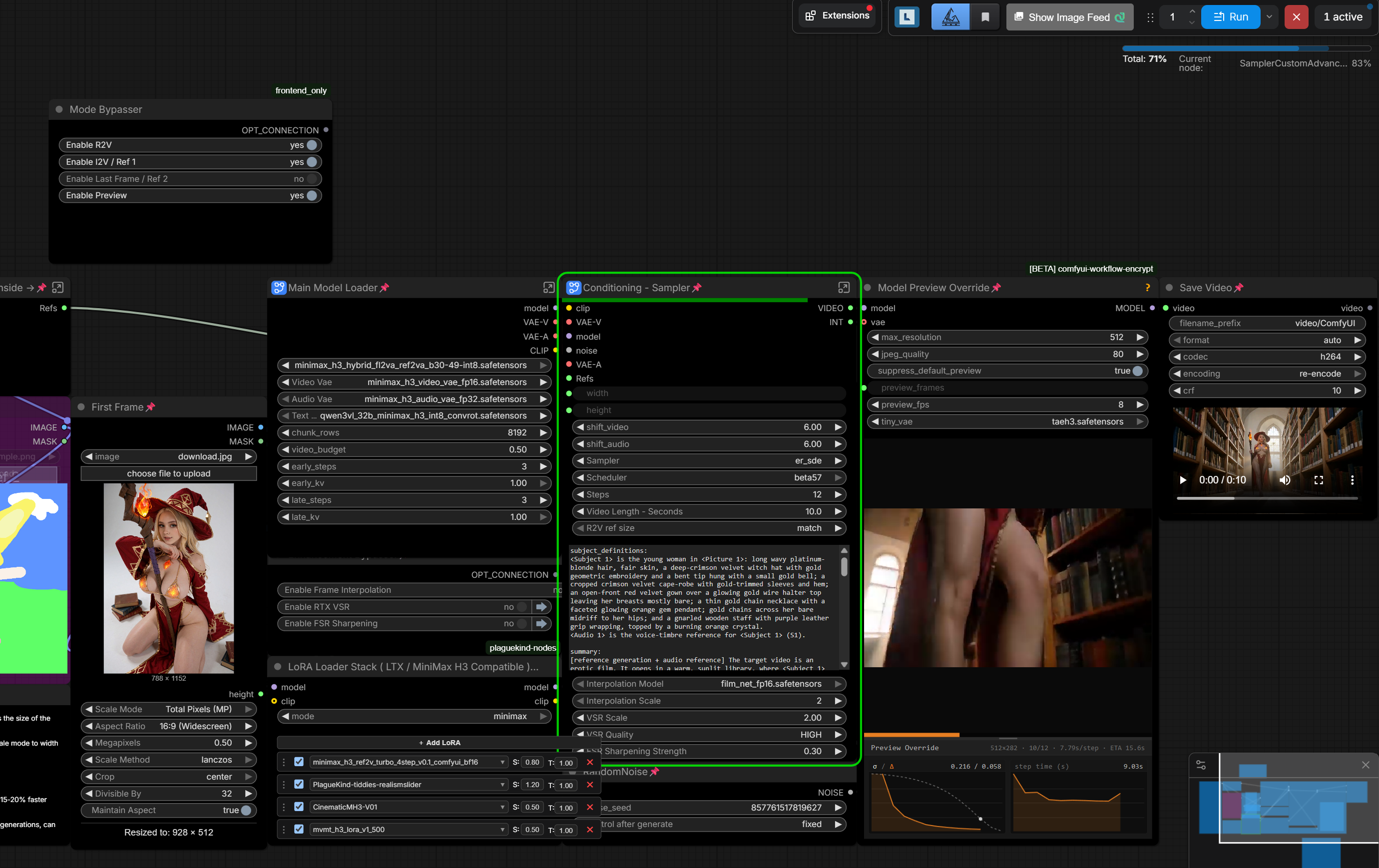Remove the minimax_h3_ref2v_turbo LoRA row

pos(590,762)
